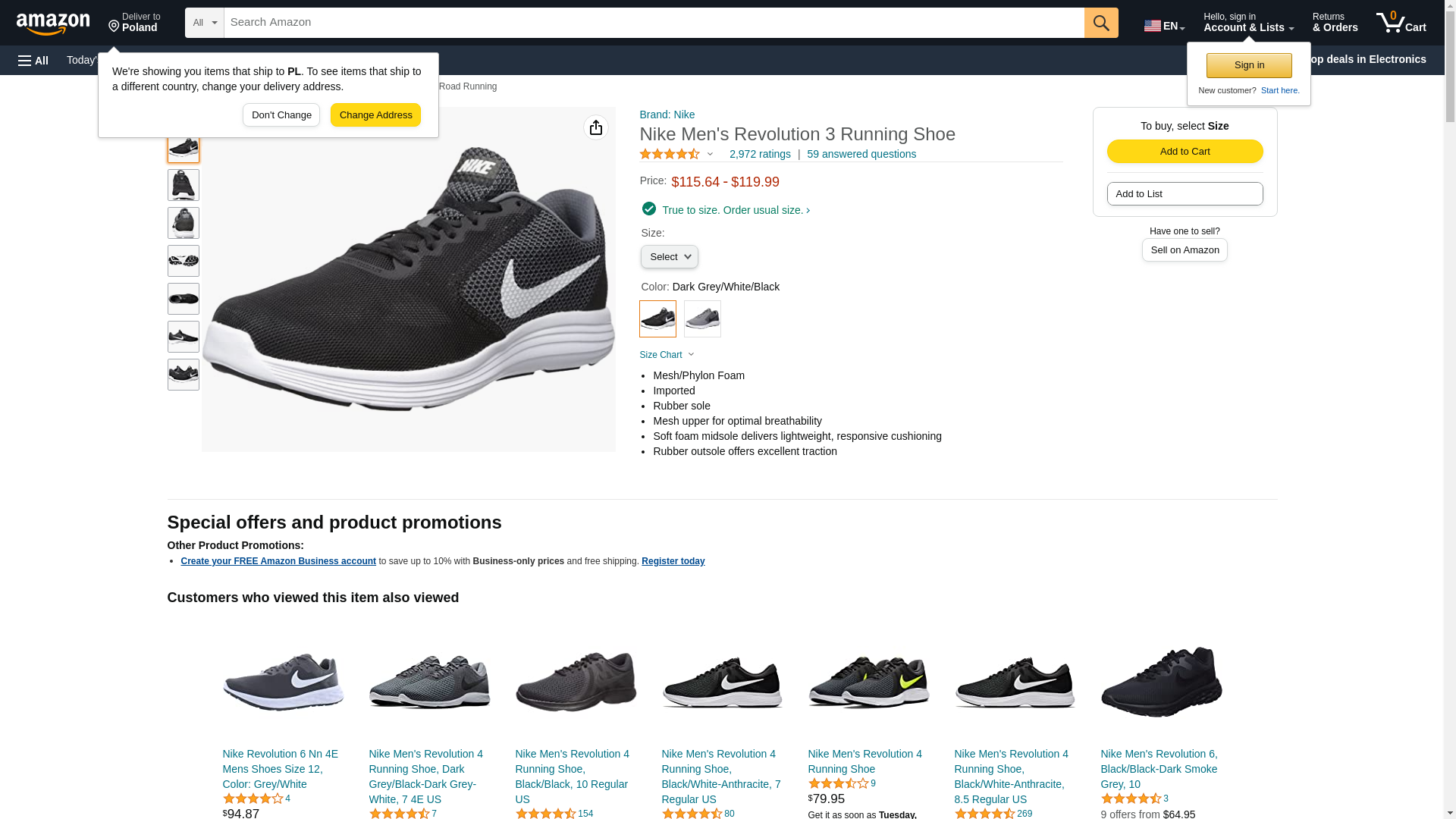Click the Deliver to Poland location icon

tap(114, 27)
